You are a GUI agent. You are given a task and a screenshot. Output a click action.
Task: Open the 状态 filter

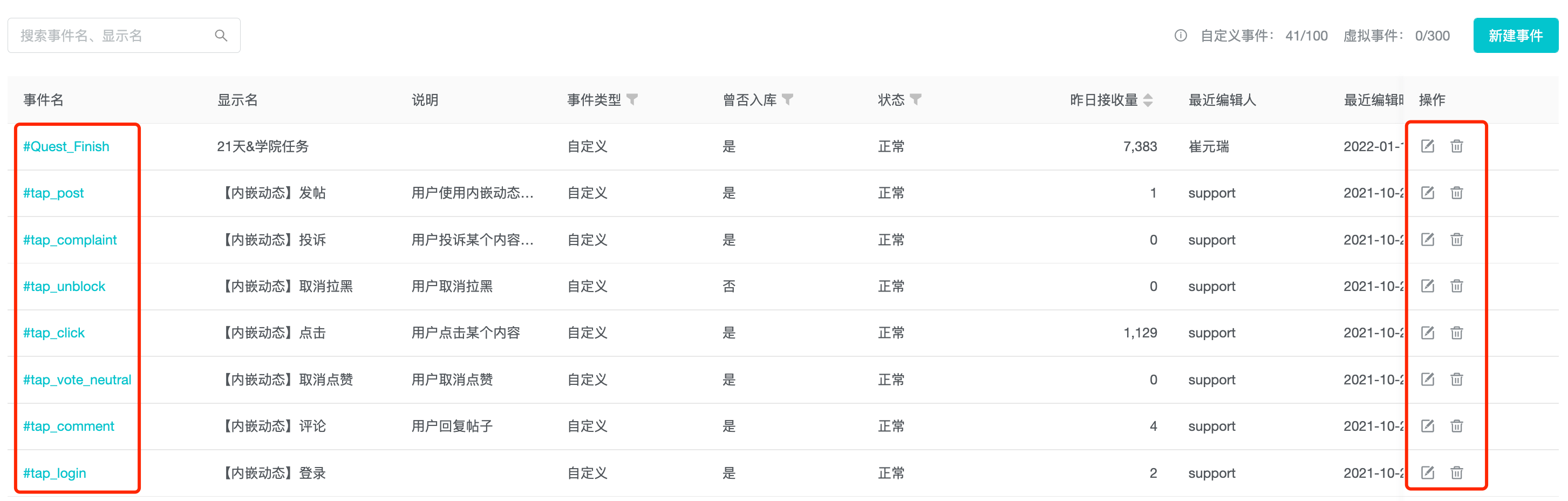tap(918, 100)
